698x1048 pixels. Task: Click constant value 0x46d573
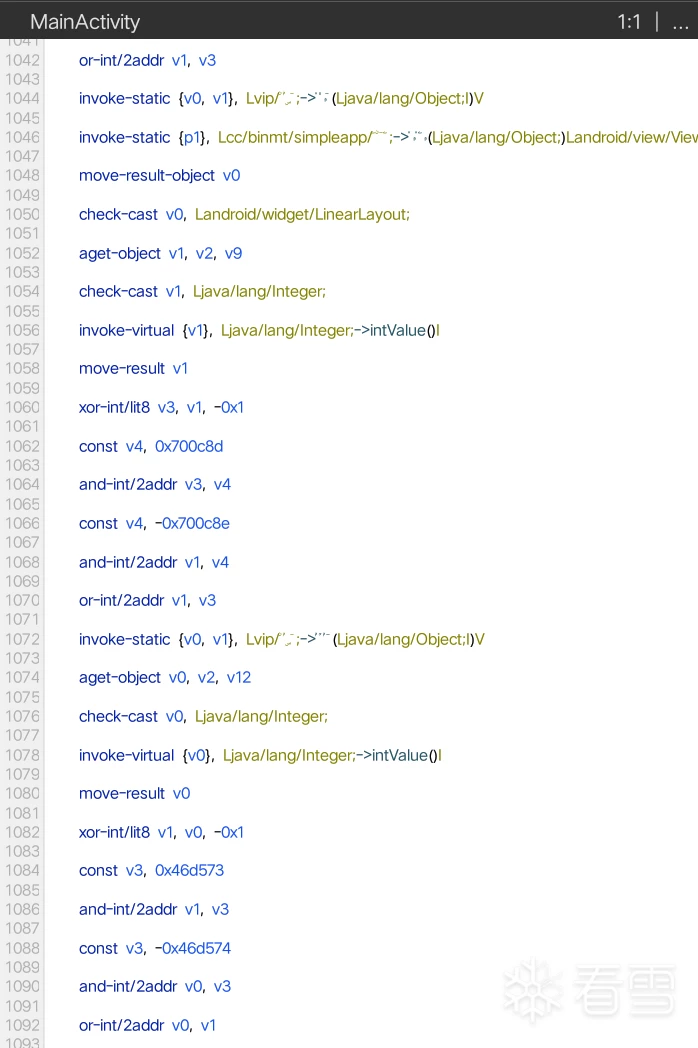coord(189,870)
